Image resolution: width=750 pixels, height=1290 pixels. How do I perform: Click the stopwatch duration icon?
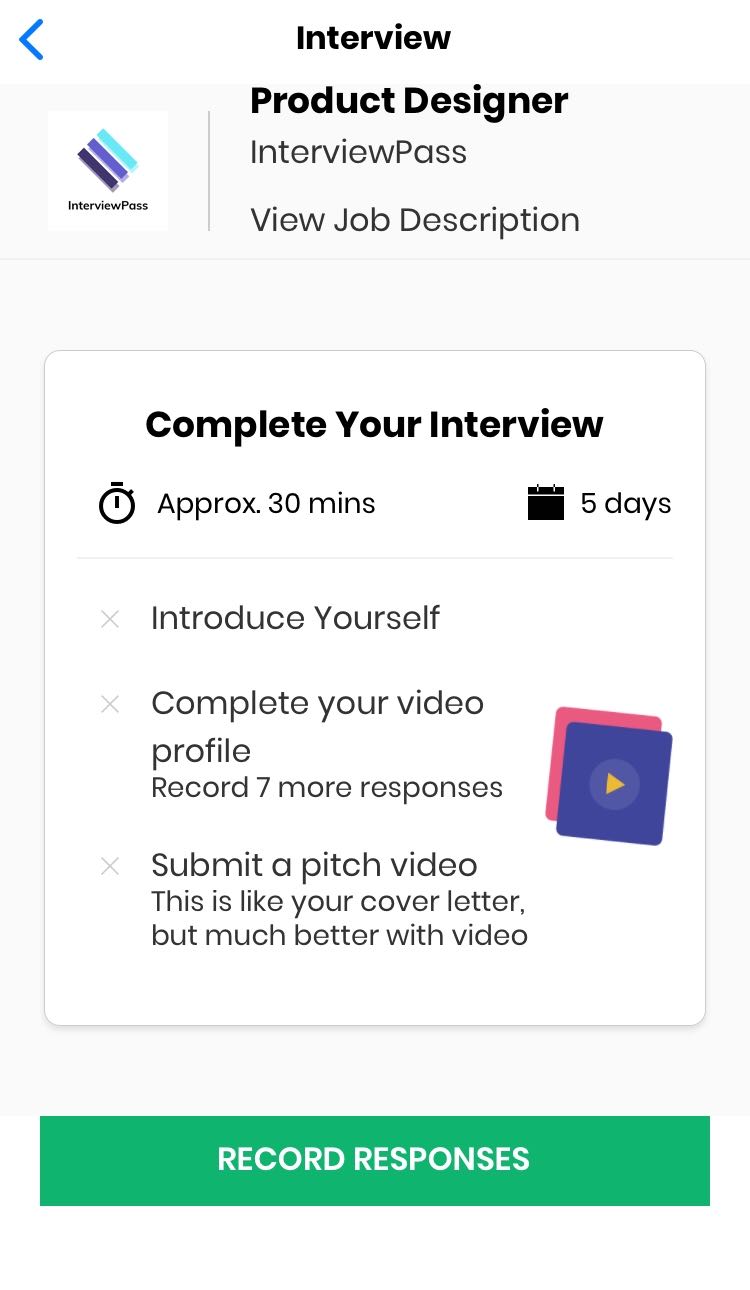click(117, 503)
